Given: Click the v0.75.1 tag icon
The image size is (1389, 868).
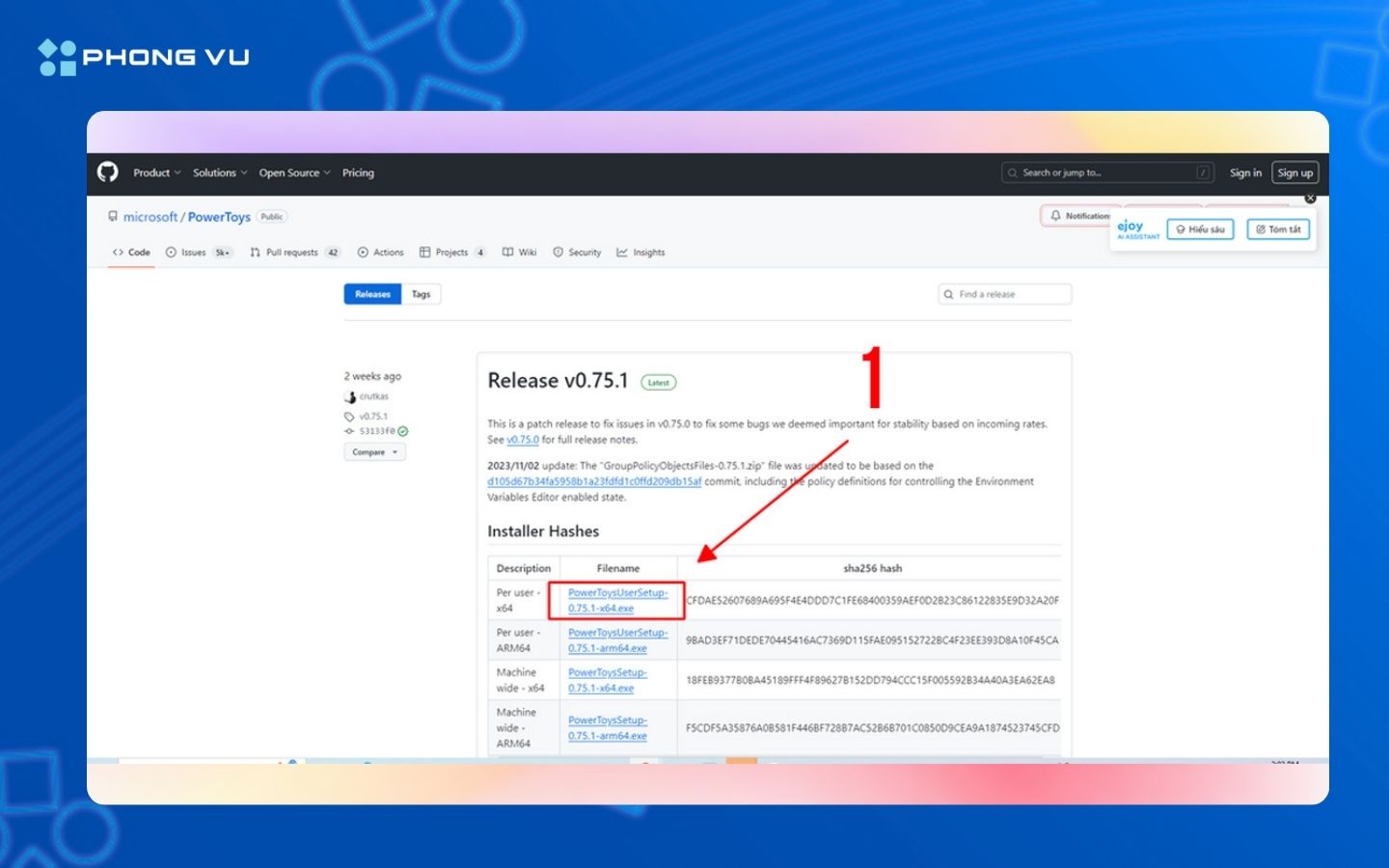Looking at the screenshot, I should pyautogui.click(x=349, y=417).
